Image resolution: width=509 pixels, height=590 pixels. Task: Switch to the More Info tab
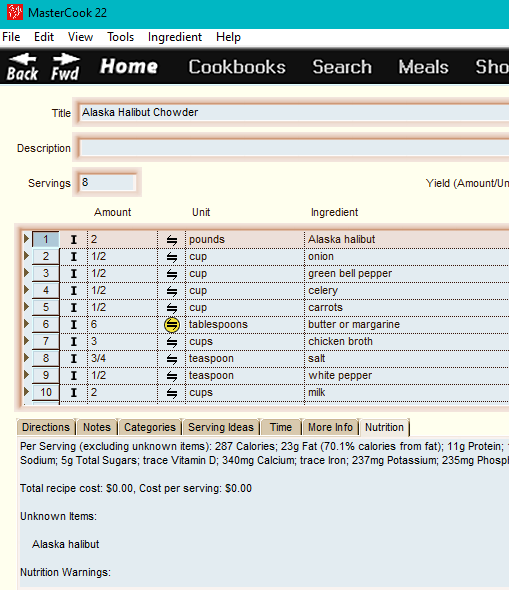click(x=330, y=427)
